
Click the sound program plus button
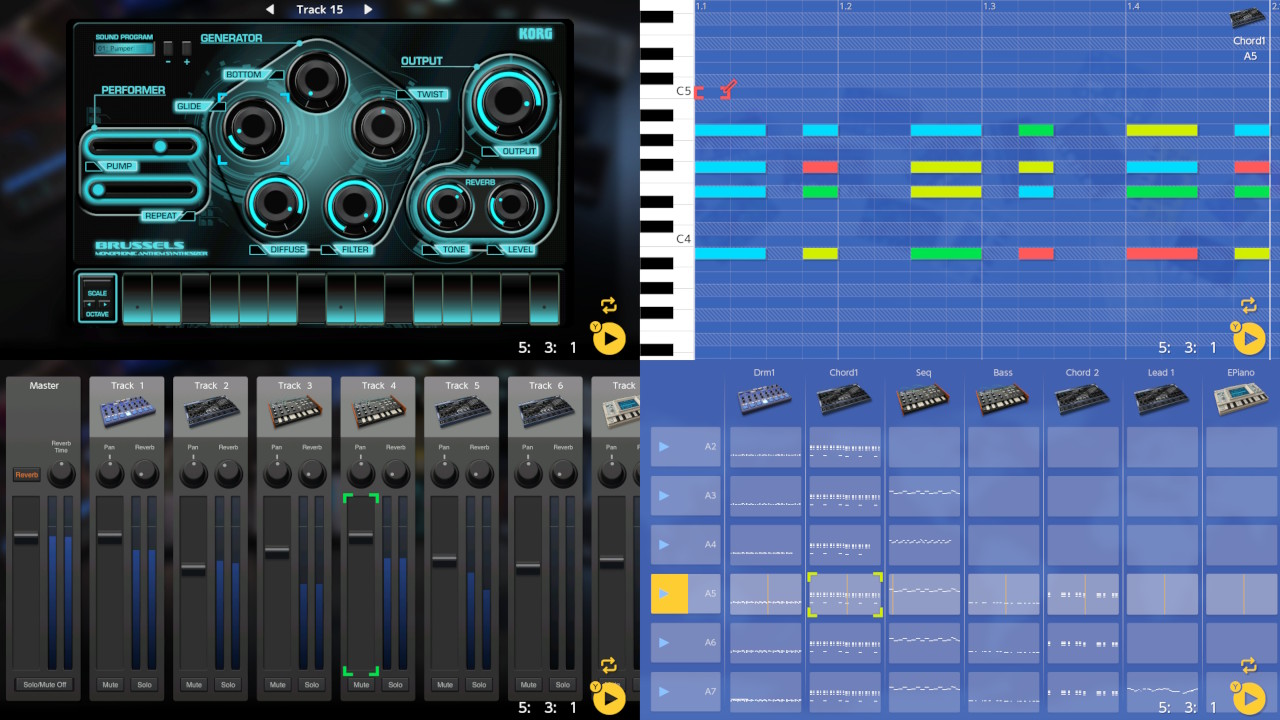coord(186,48)
